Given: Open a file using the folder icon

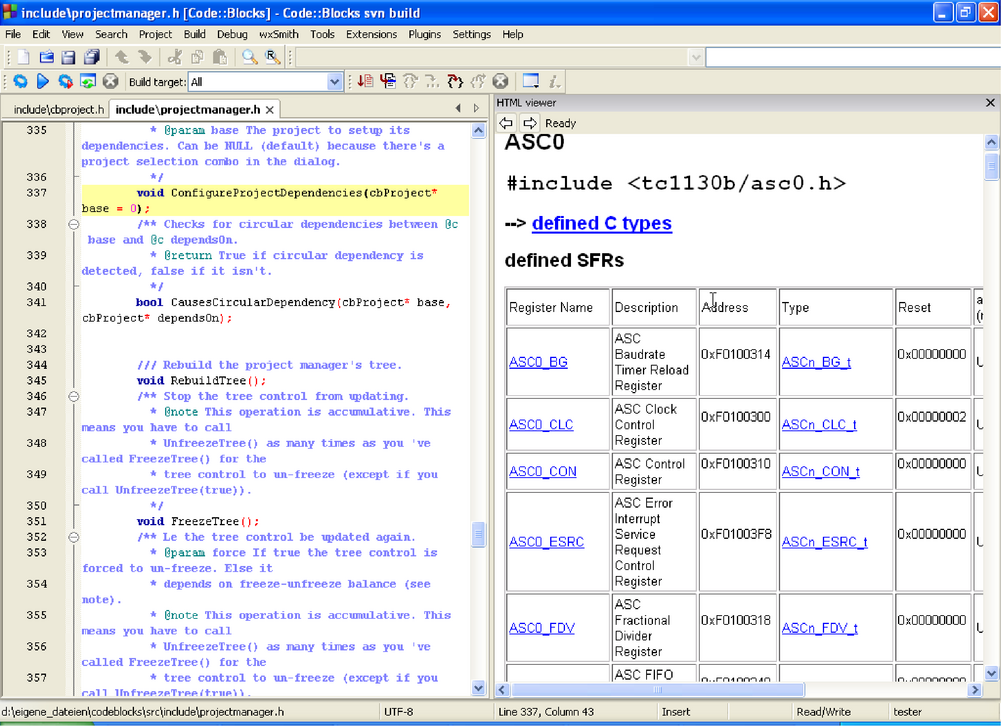Looking at the screenshot, I should (46, 58).
